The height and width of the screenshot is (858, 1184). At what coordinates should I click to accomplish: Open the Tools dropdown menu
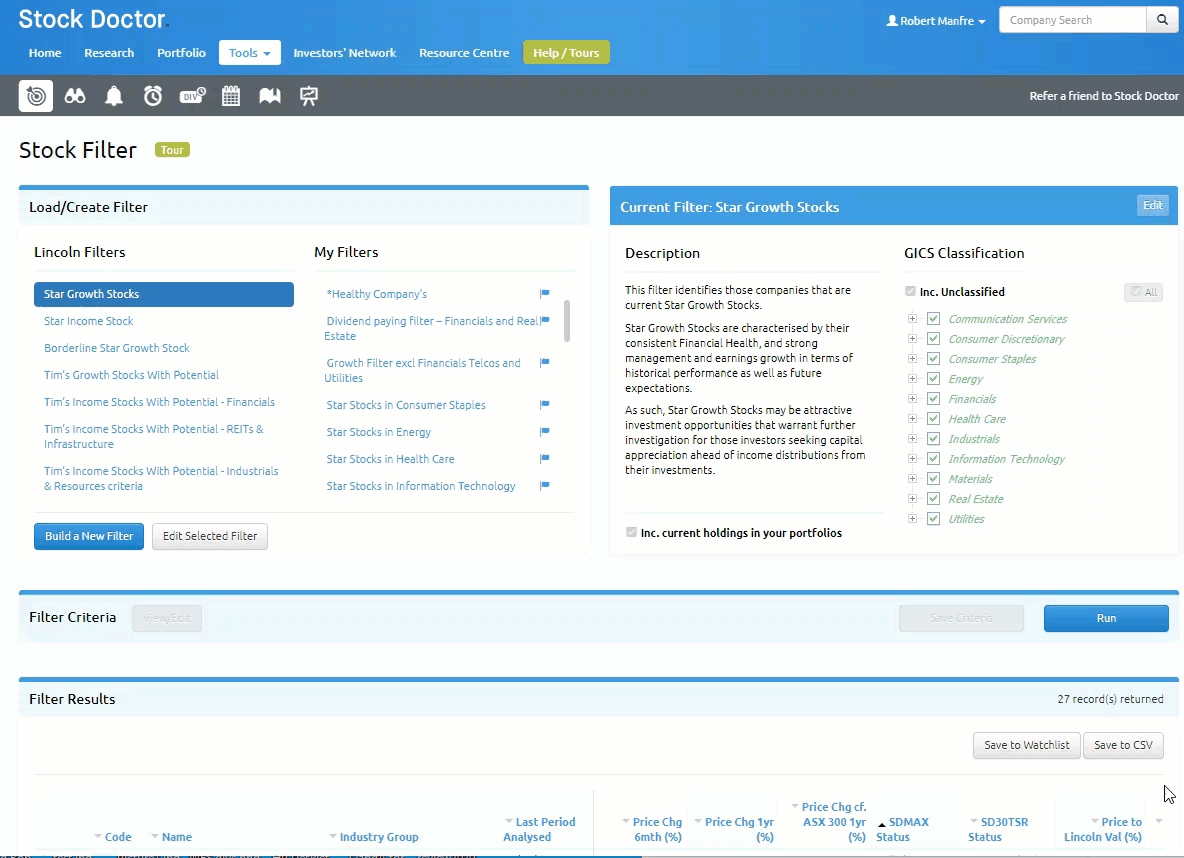coord(250,53)
